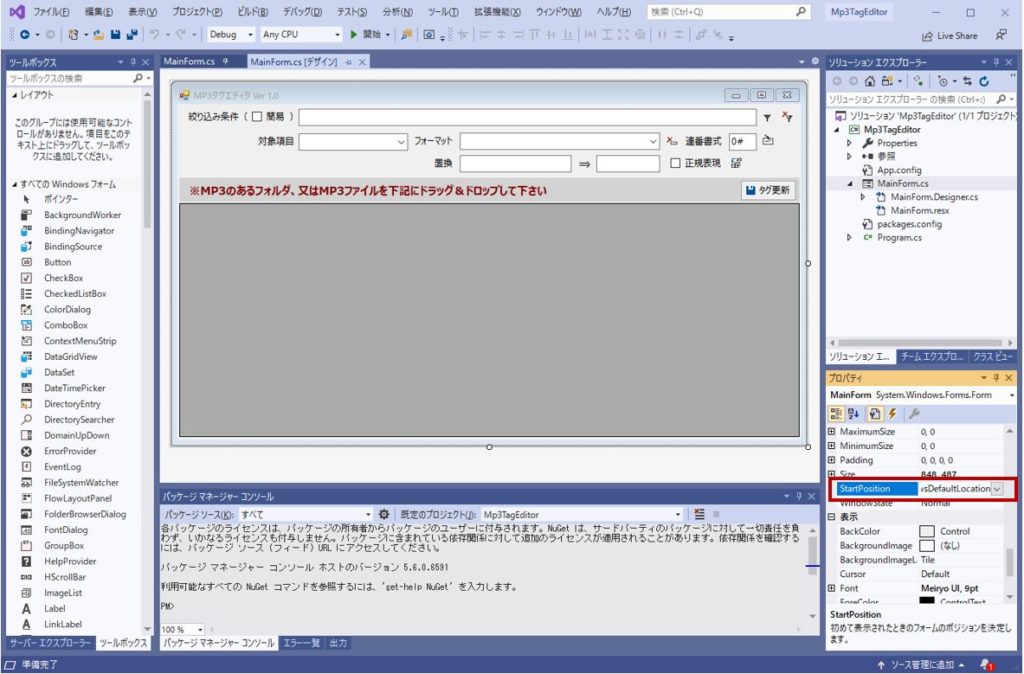Image resolution: width=1024 pixels, height=674 pixels.
Task: Click the Live Share button
Action: pos(950,36)
